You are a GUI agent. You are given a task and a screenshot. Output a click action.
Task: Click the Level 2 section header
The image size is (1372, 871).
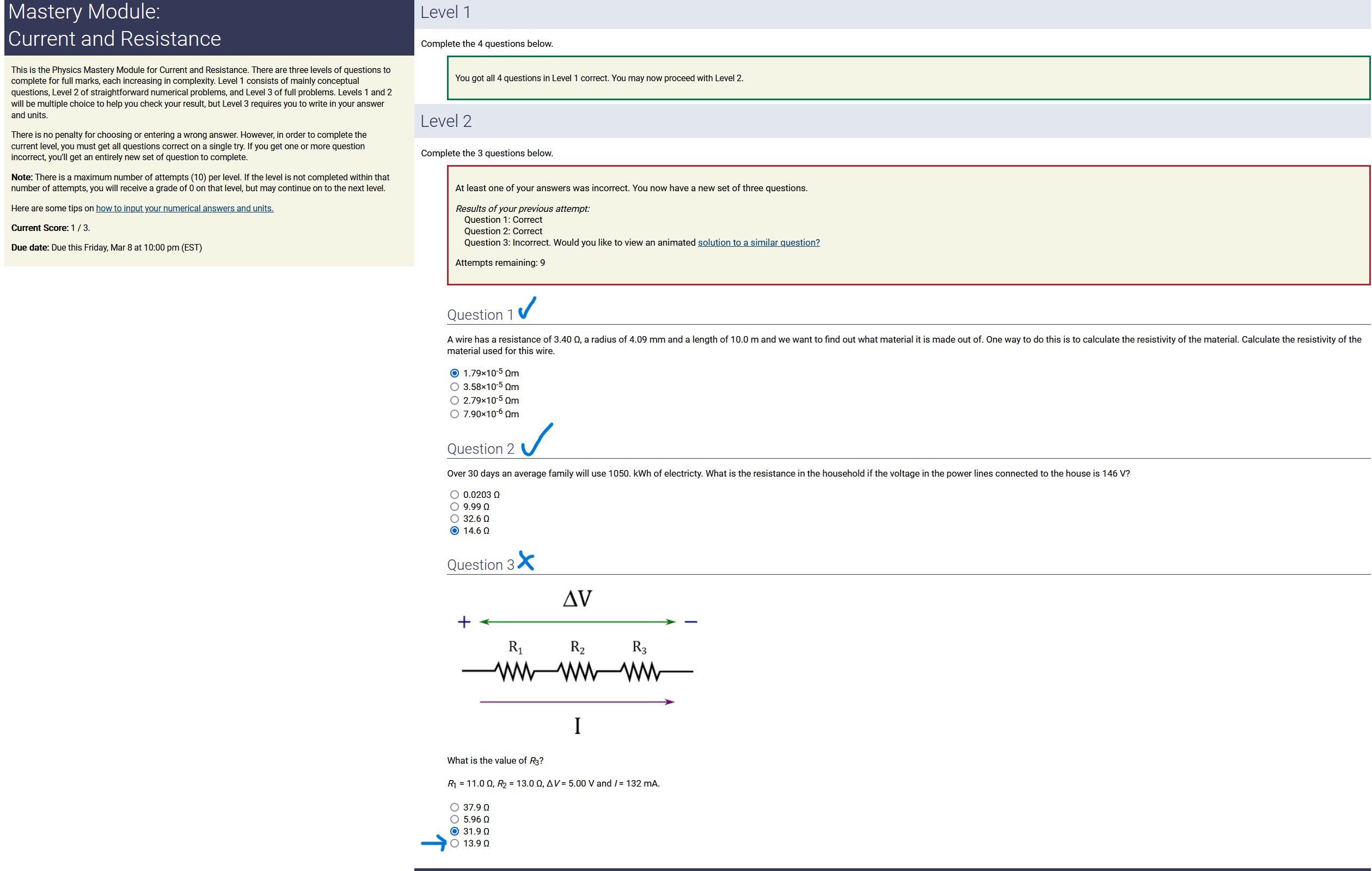pyautogui.click(x=445, y=121)
